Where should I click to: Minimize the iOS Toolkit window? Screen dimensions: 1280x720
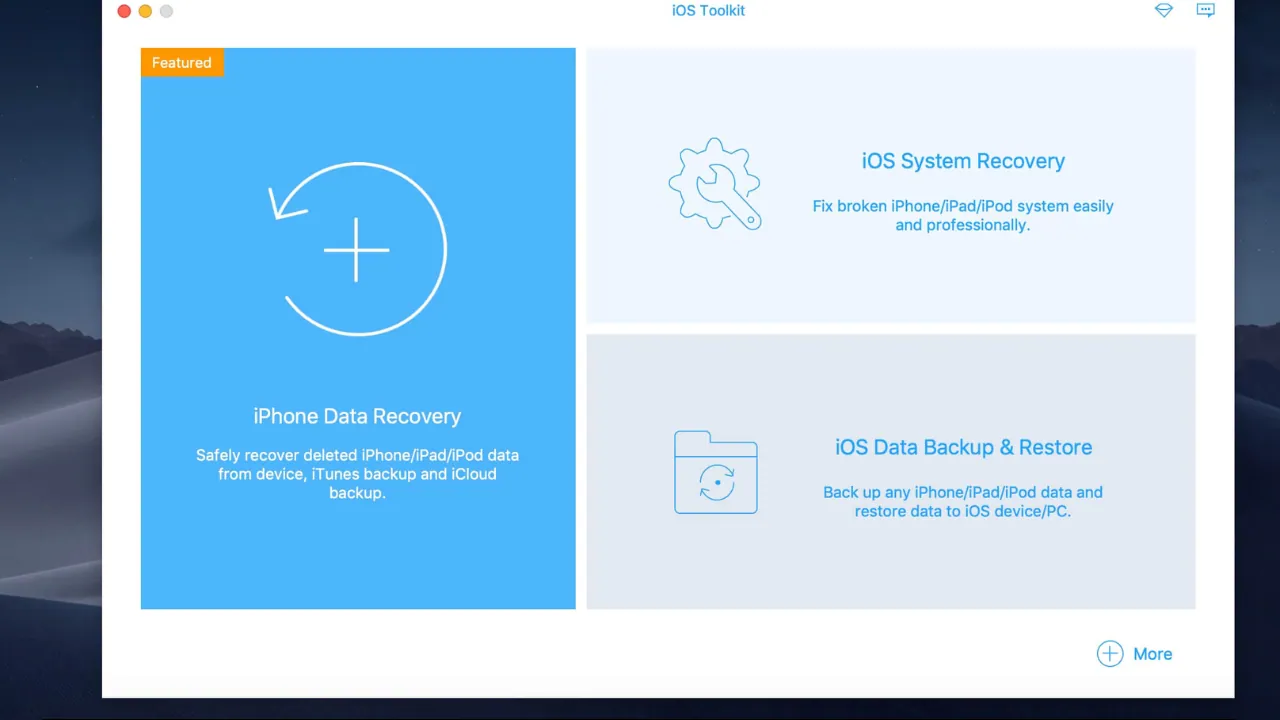pos(145,11)
